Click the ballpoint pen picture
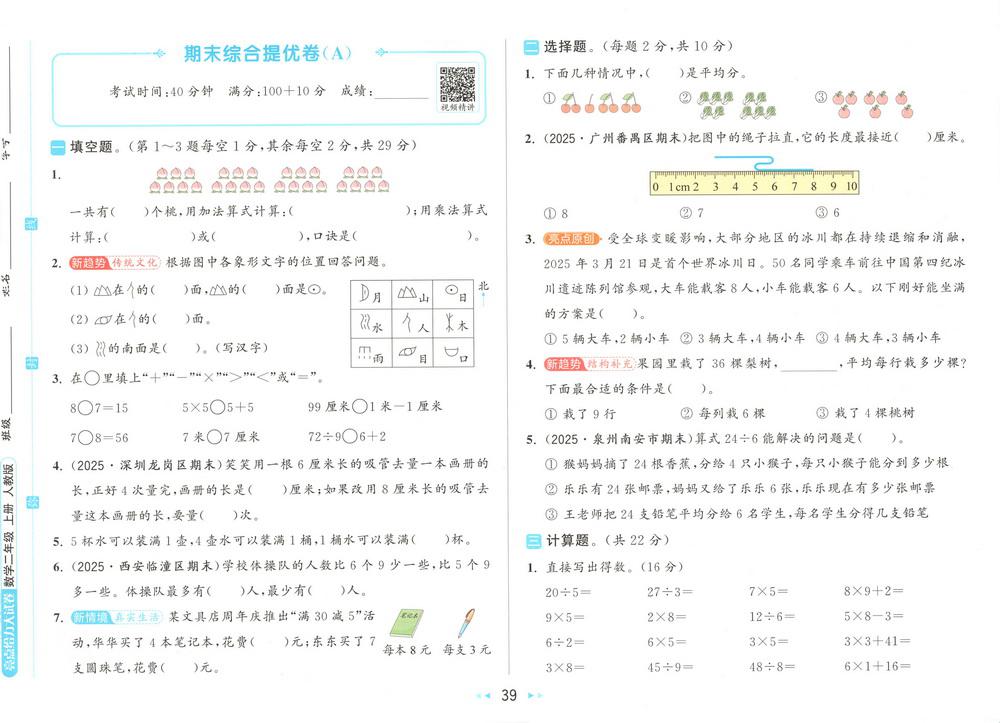 [467, 624]
